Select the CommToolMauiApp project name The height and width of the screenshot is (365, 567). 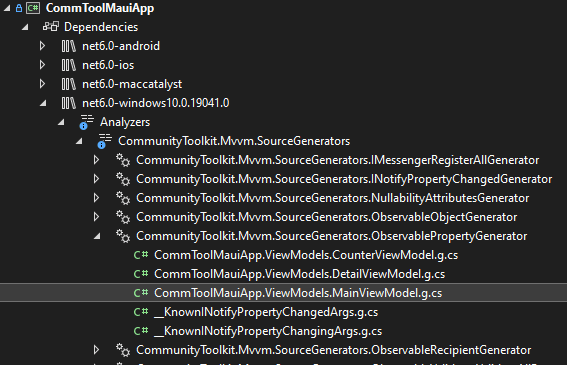tap(100, 8)
